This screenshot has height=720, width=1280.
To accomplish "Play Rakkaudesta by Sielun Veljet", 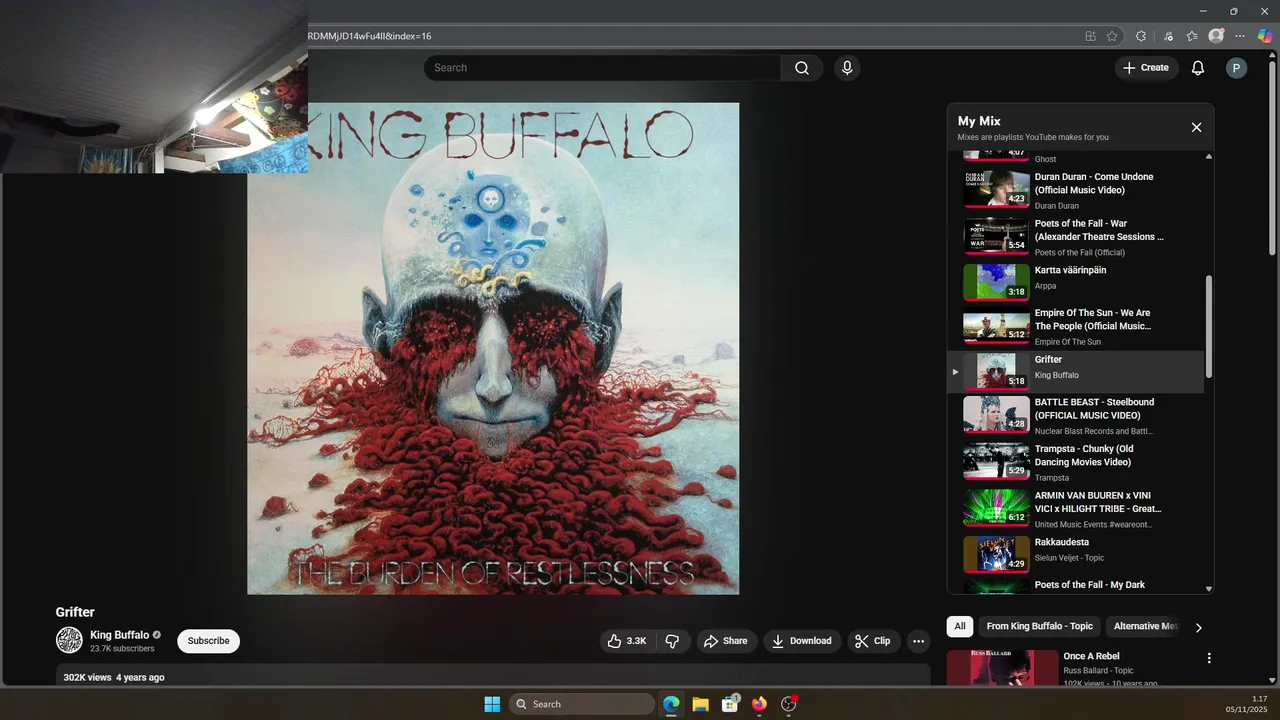I will click(x=1076, y=554).
